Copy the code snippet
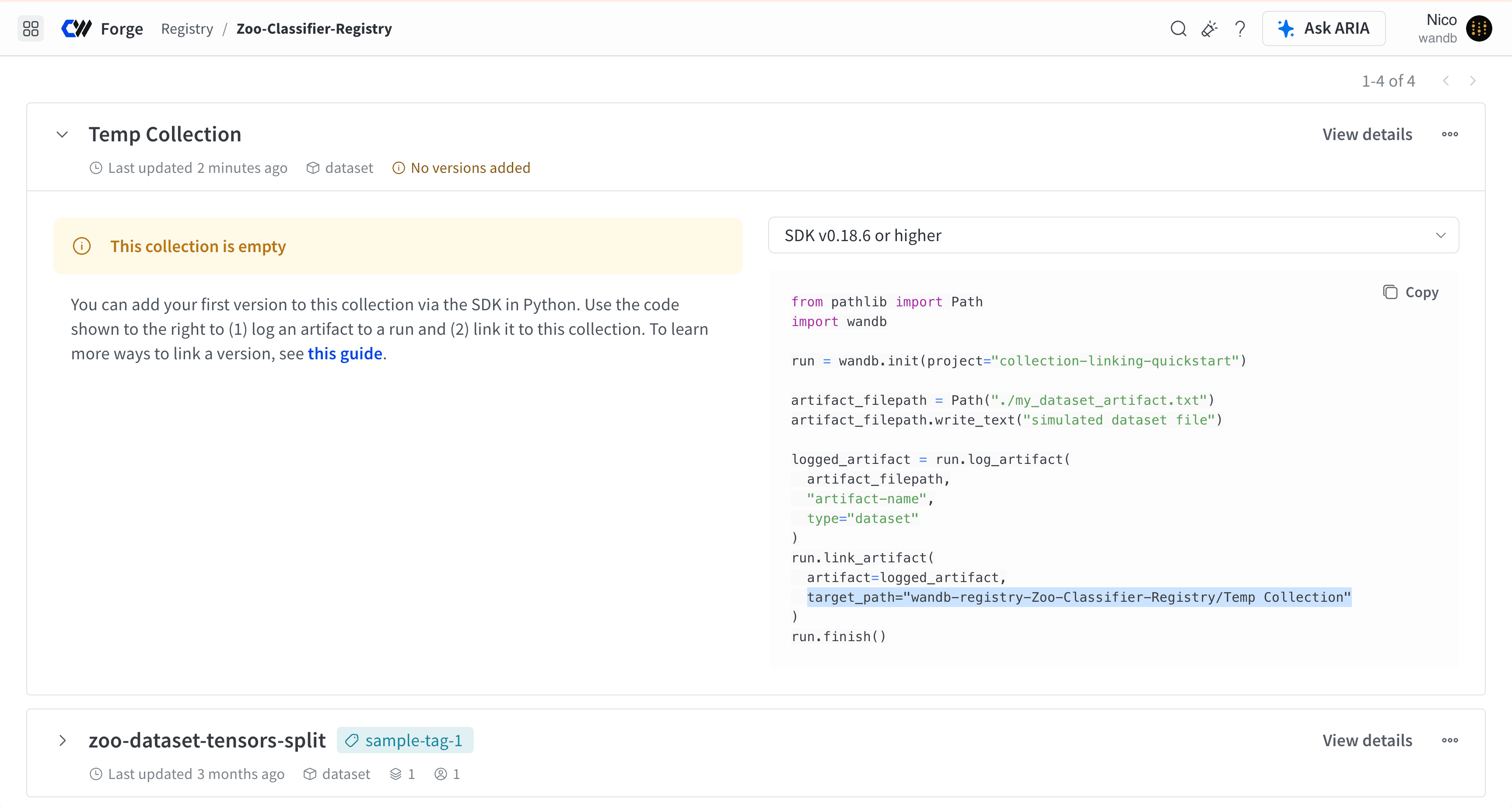 1410,292
